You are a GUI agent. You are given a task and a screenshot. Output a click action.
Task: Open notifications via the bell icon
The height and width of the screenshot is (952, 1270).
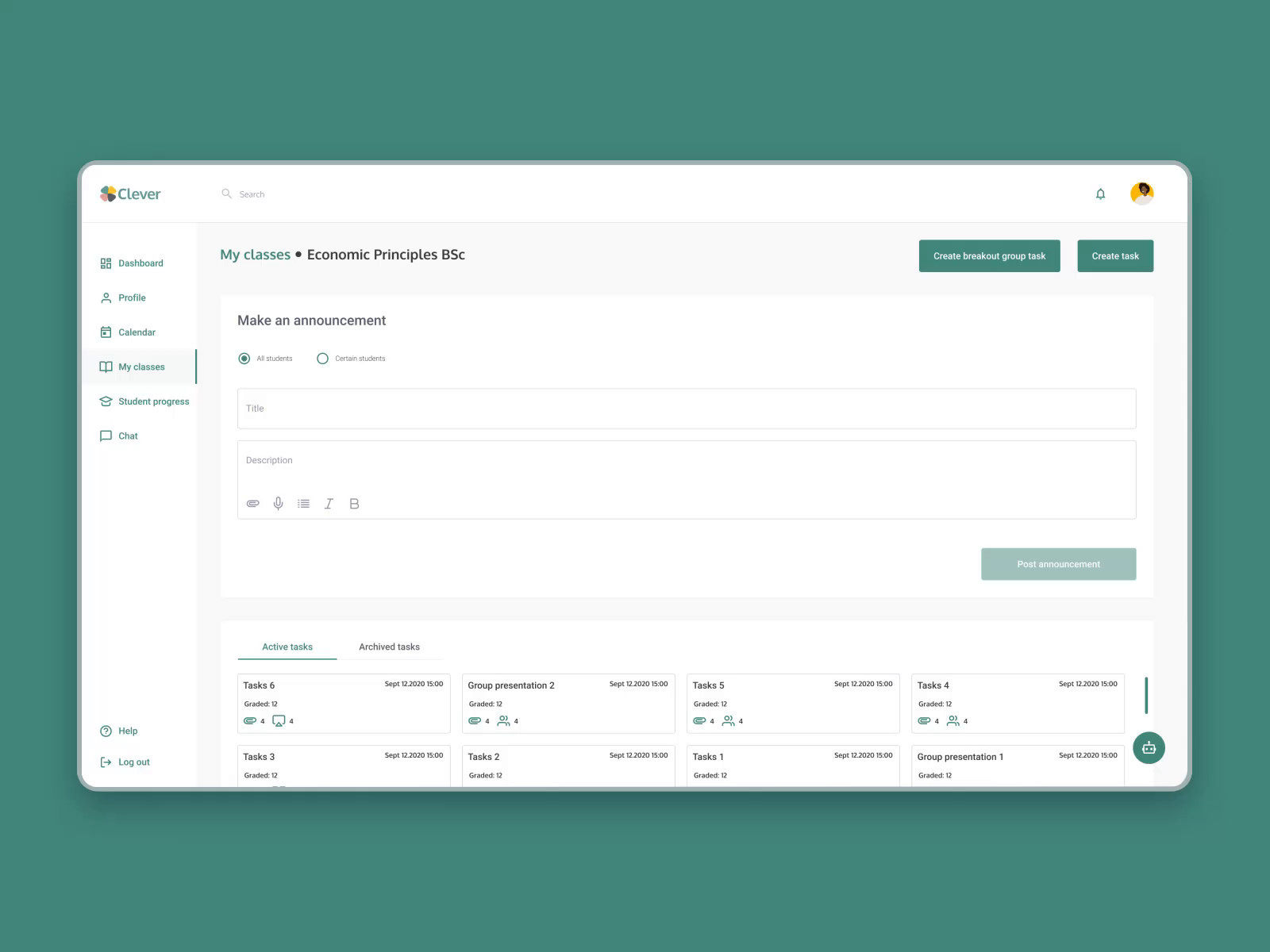tap(1100, 193)
